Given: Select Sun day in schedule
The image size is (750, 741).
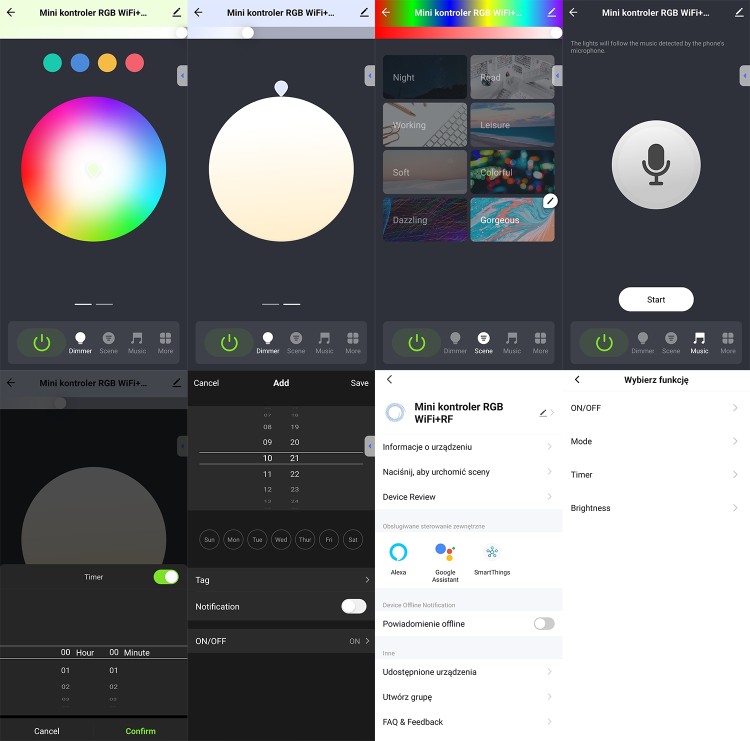Looking at the screenshot, I should point(209,540).
